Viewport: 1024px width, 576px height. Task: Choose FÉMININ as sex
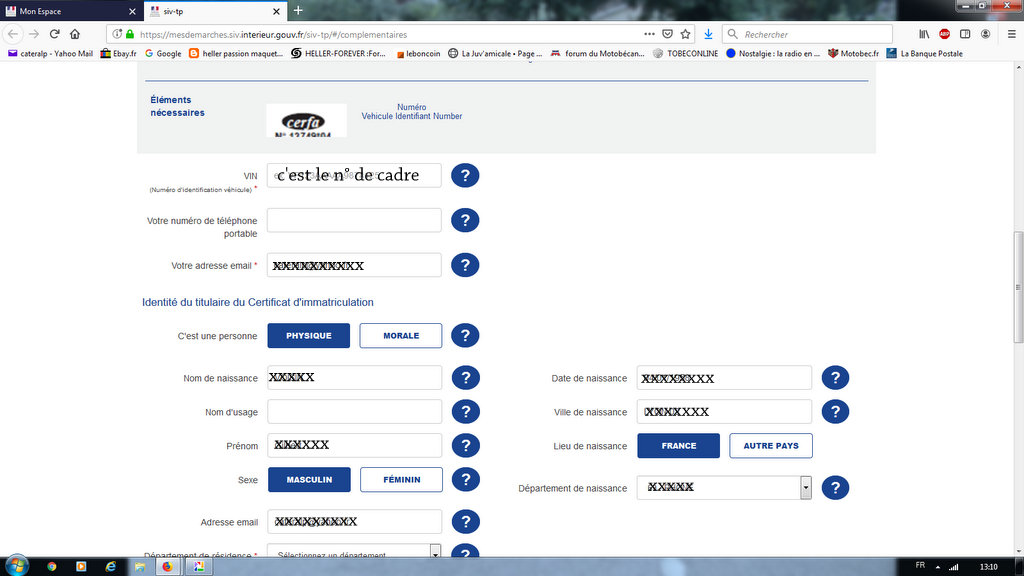click(x=402, y=479)
